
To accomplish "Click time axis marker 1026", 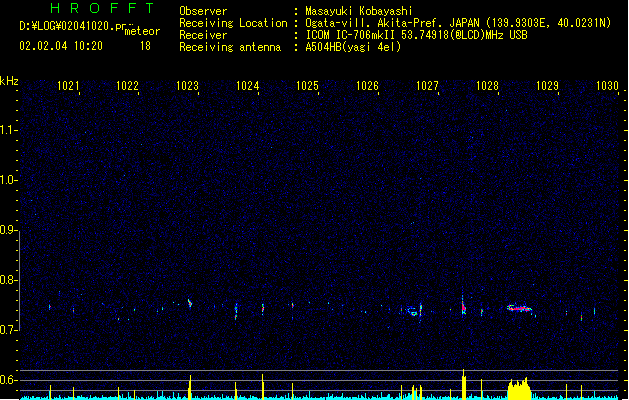I will (x=367, y=86).
